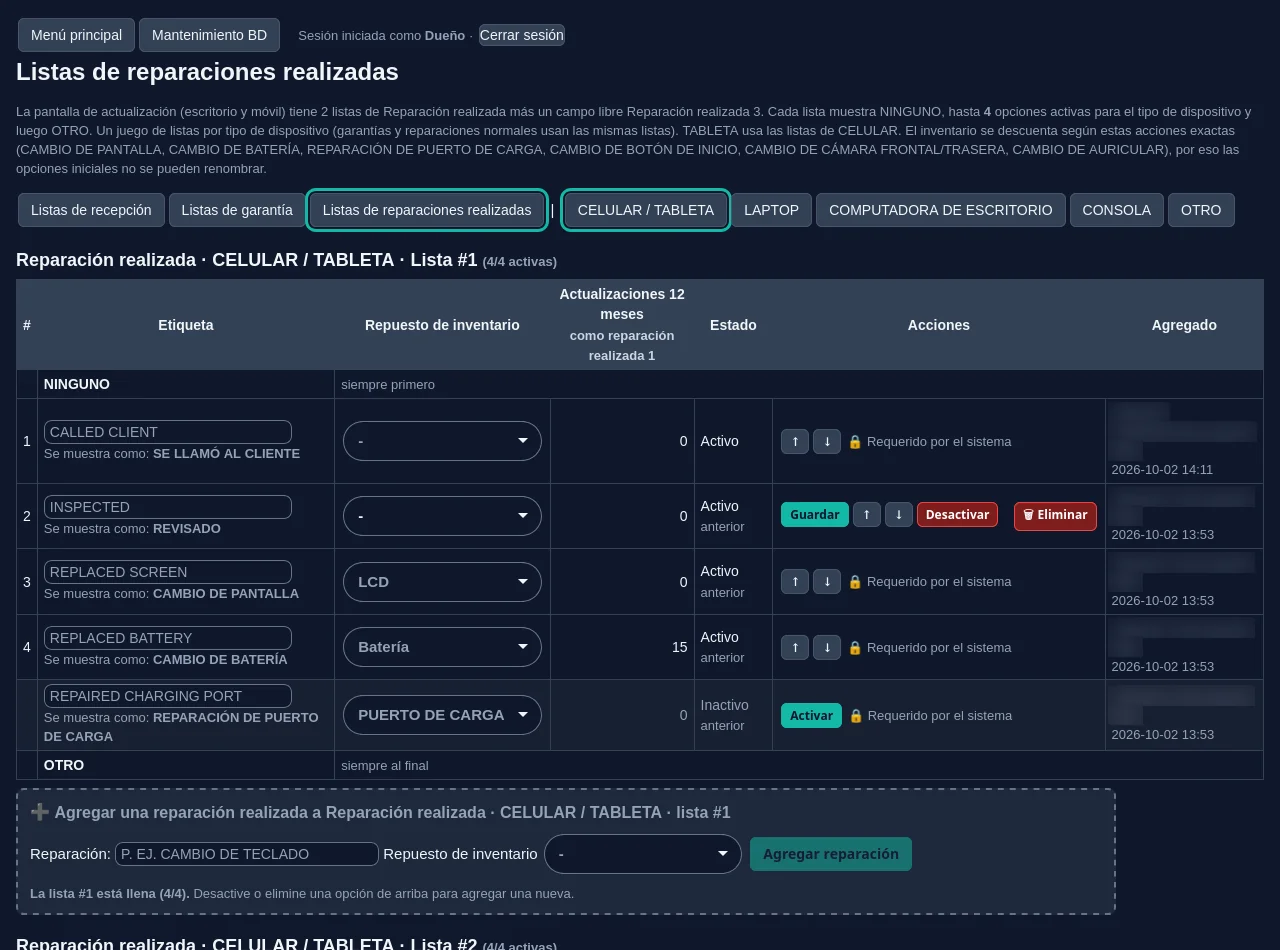Move INSPECTED row up with arrow

click(867, 514)
